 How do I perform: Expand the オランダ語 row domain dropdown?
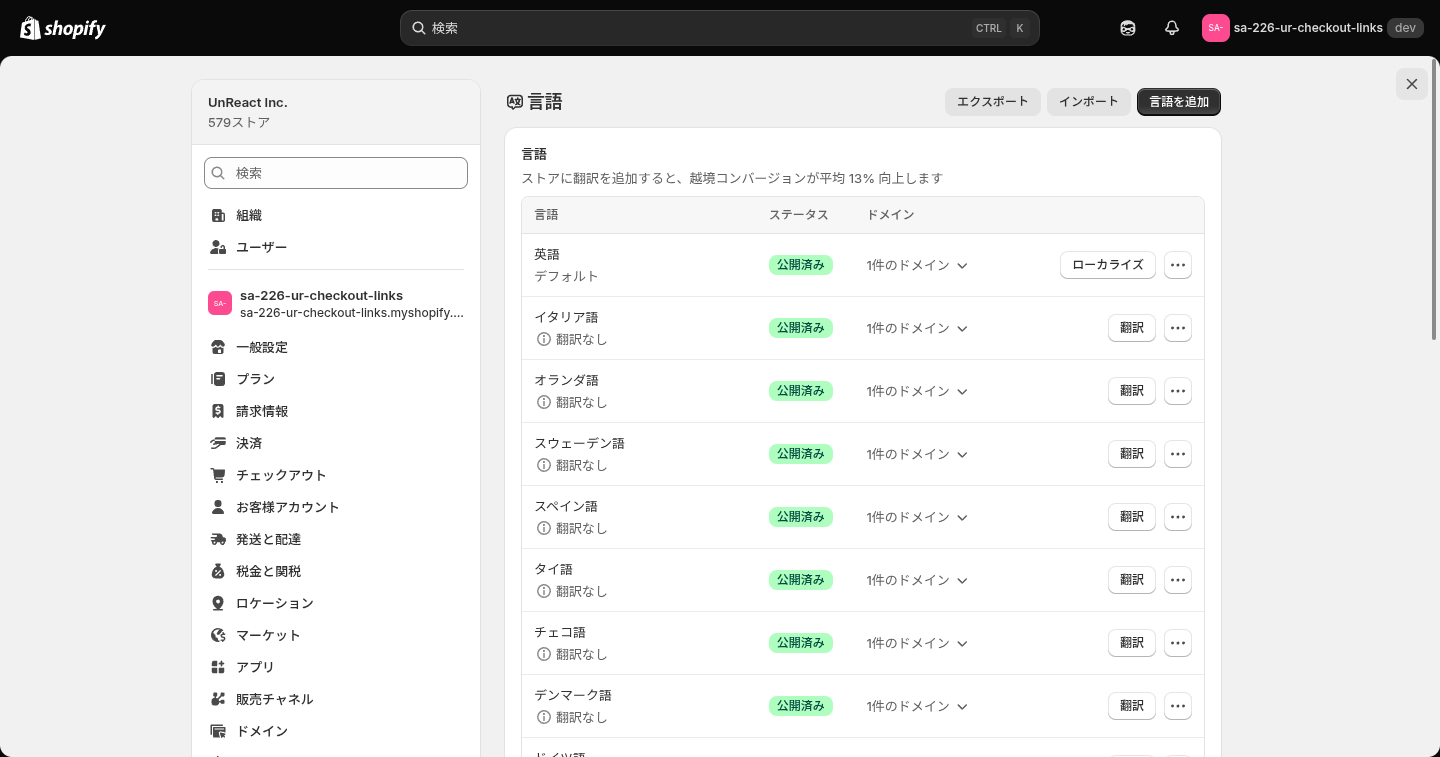917,391
